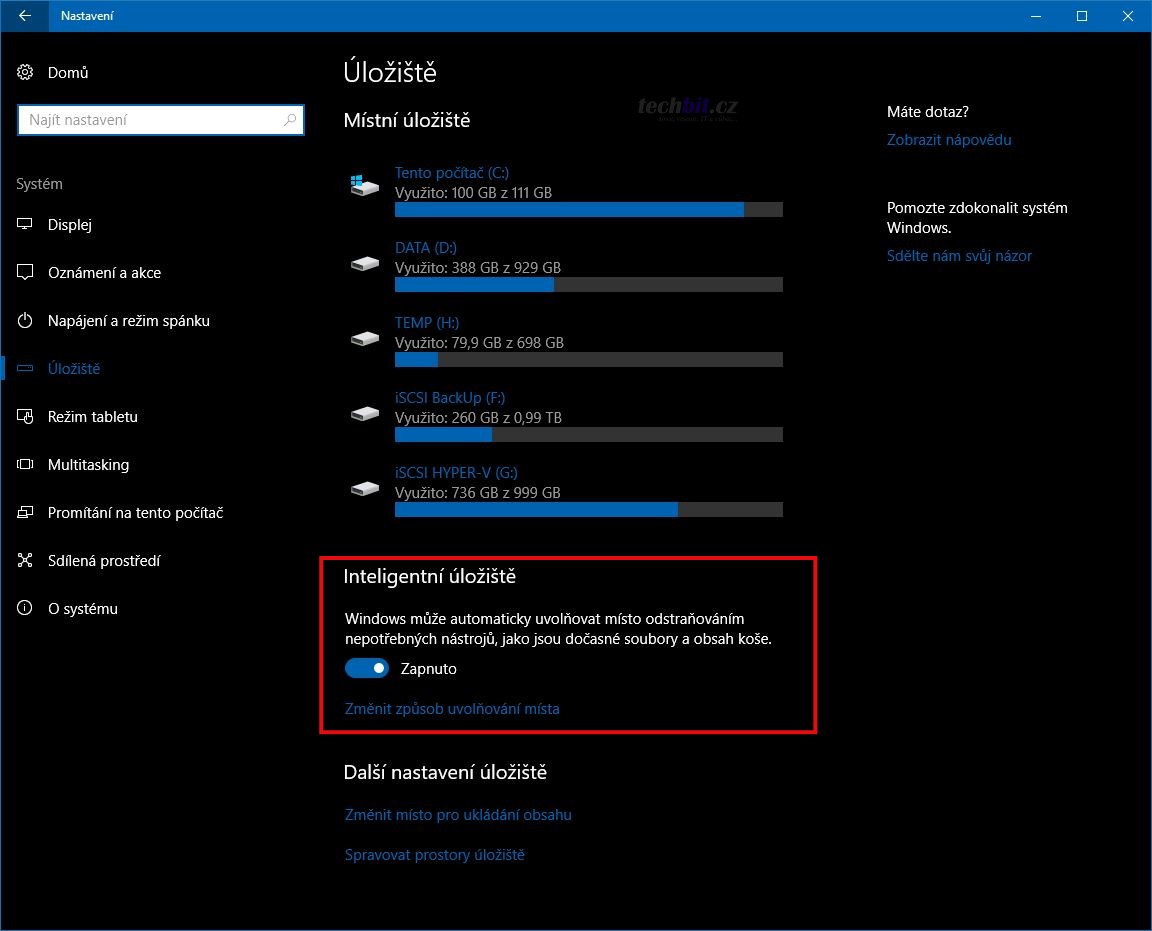Click Změnit způsob uvolňování místa
Screen dimensions: 1152x931
click(x=452, y=708)
